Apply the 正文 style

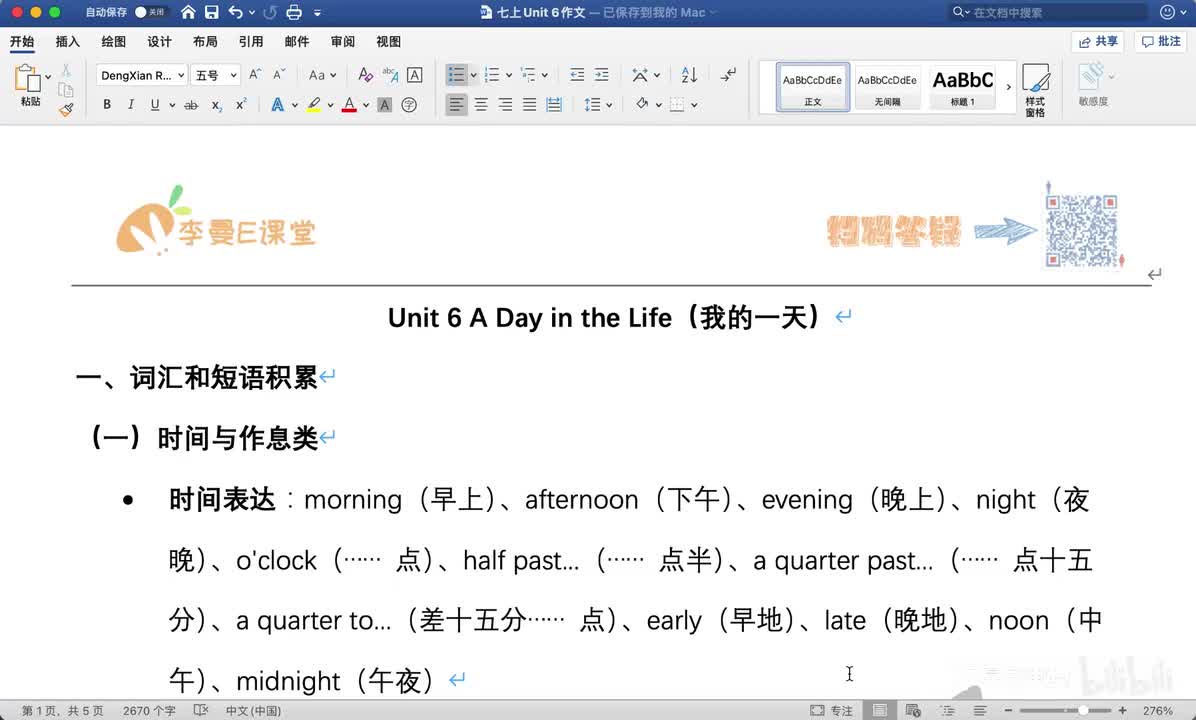click(813, 87)
